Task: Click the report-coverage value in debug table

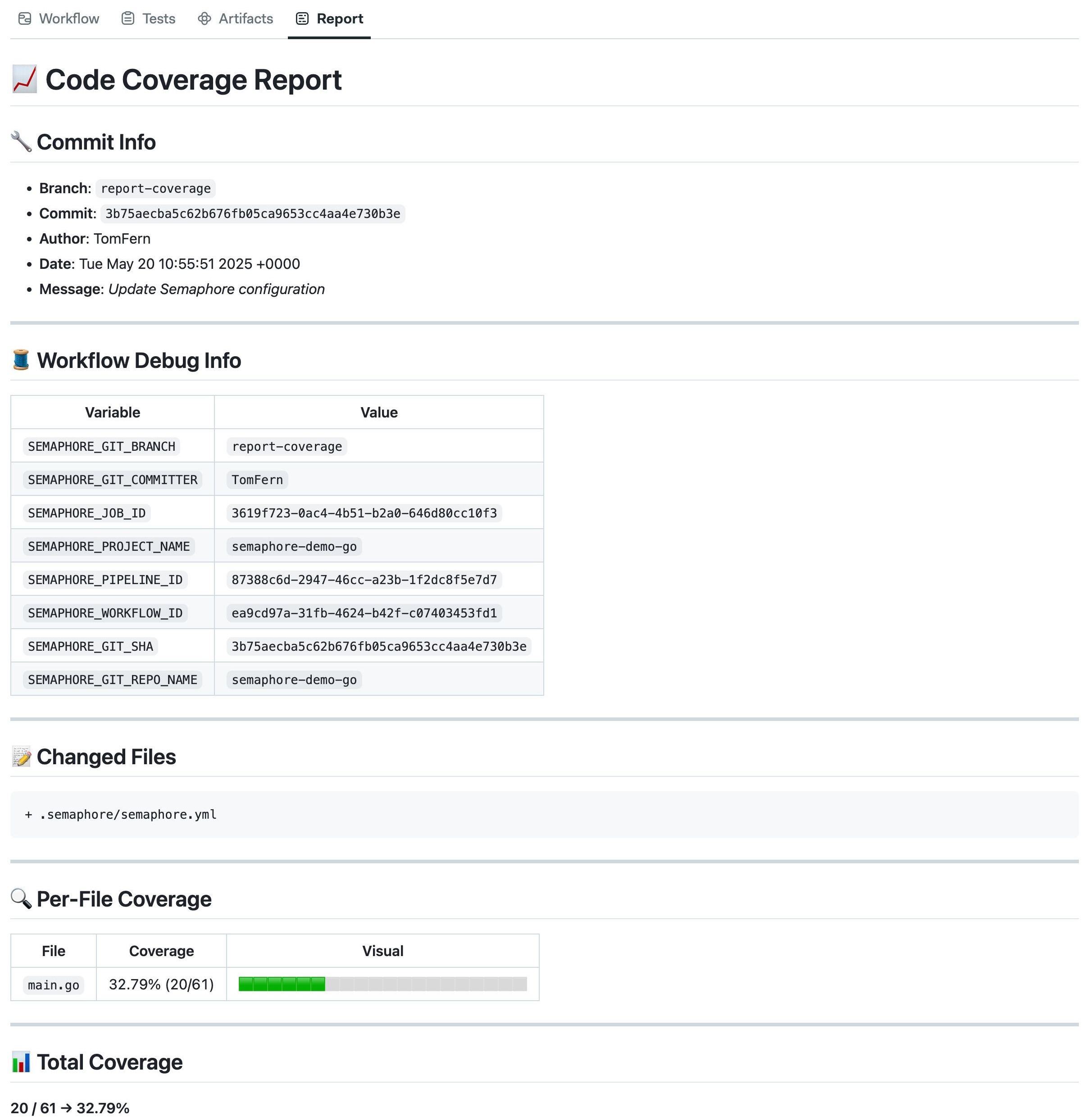Action: coord(287,446)
